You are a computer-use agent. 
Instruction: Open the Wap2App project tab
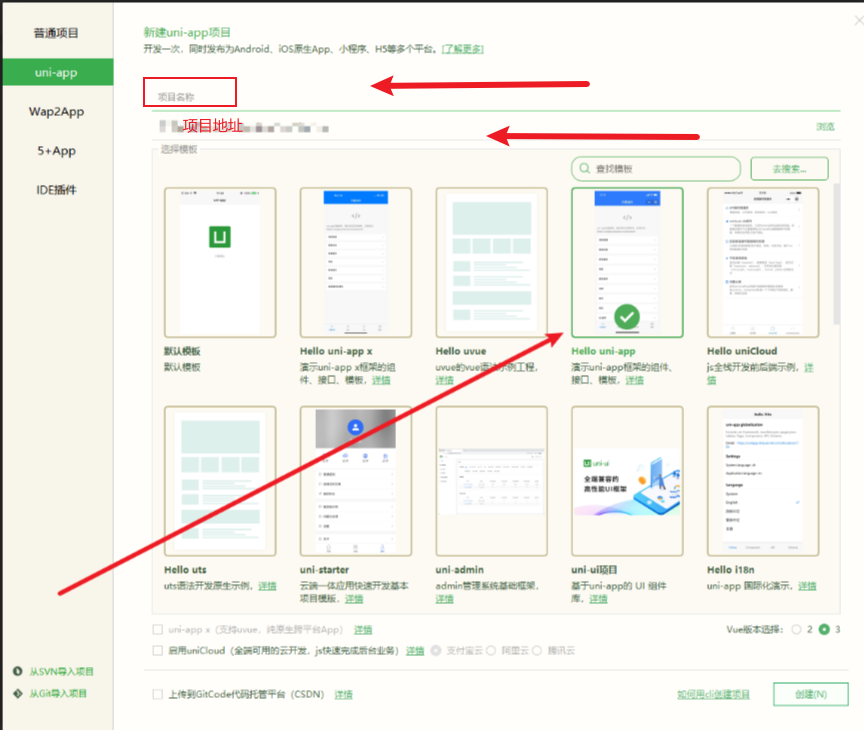pos(56,111)
